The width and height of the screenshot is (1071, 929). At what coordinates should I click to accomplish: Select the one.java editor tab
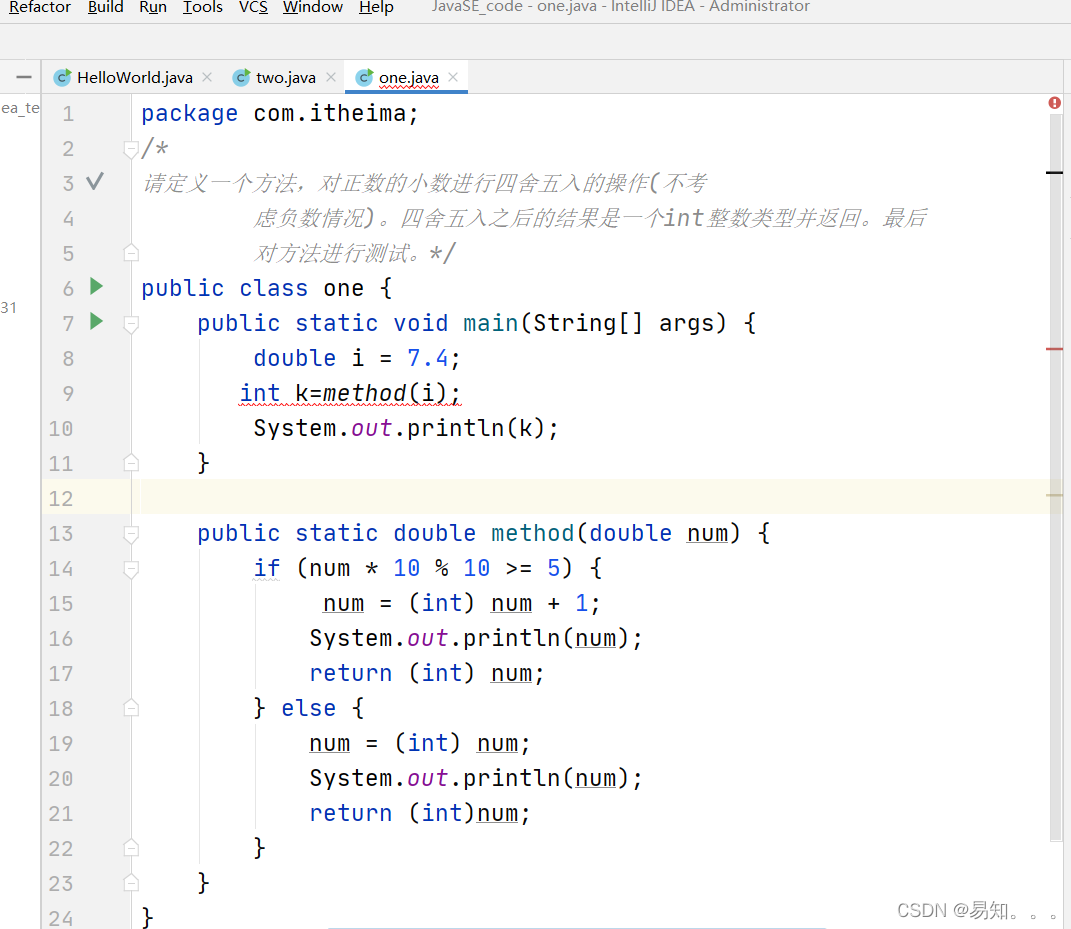coord(408,77)
